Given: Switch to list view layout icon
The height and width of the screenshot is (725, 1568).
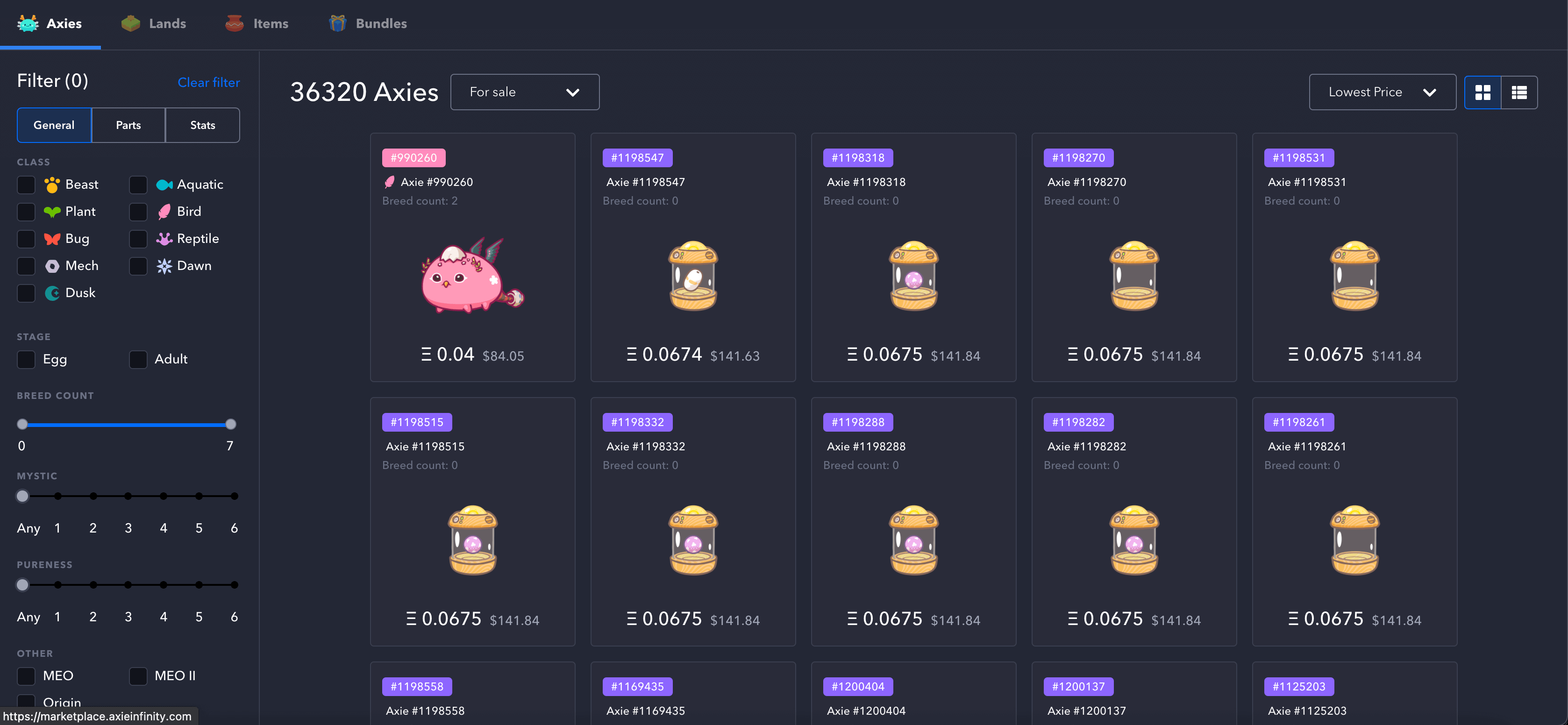Looking at the screenshot, I should [x=1518, y=92].
